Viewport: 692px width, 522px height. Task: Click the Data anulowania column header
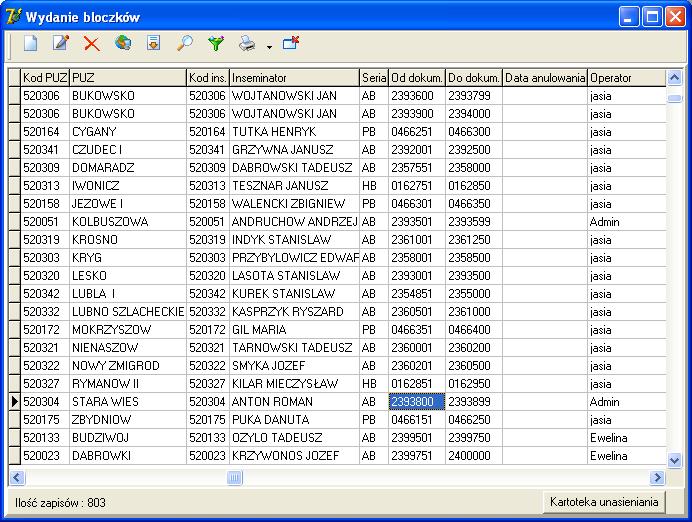tap(545, 78)
